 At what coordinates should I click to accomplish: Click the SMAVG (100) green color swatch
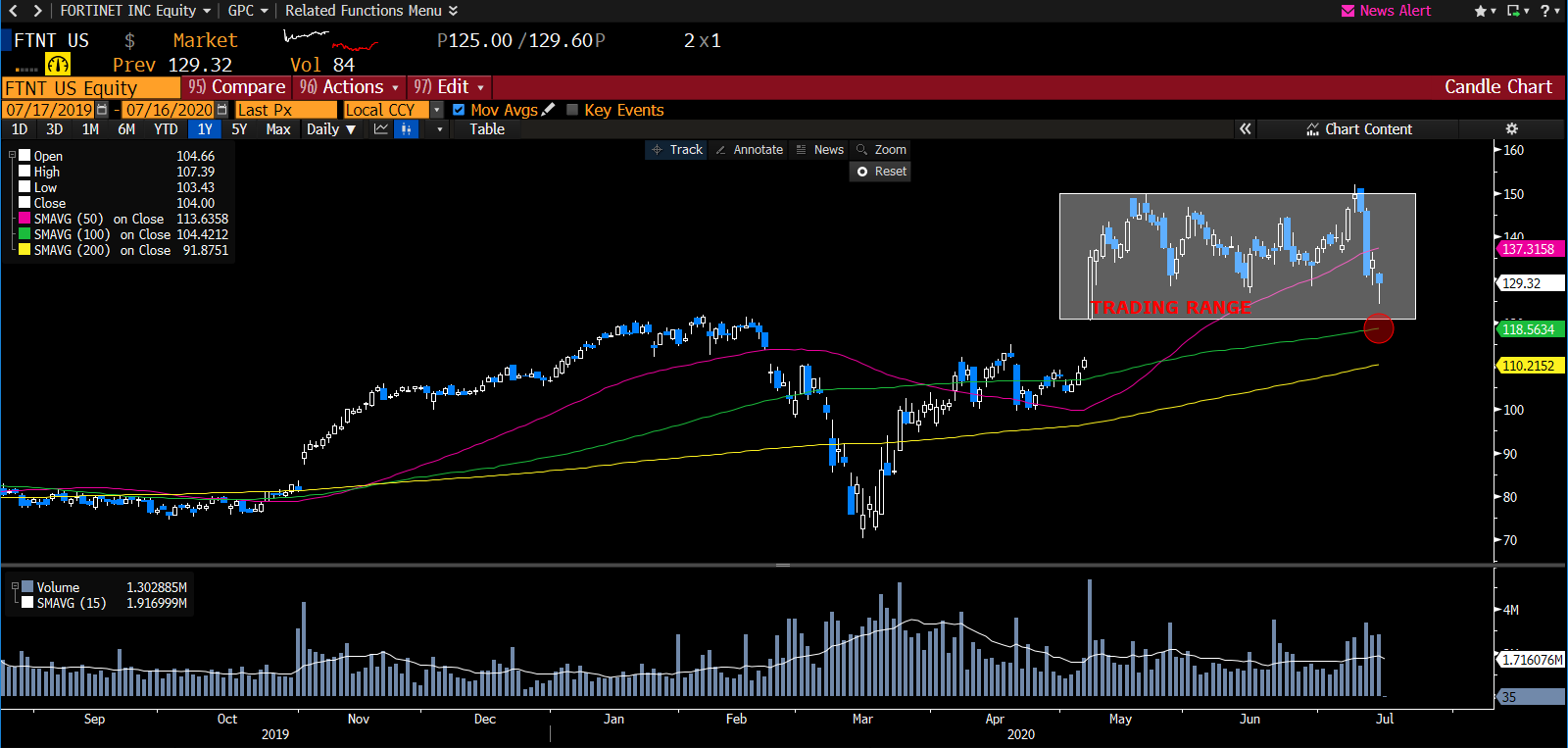tap(24, 234)
